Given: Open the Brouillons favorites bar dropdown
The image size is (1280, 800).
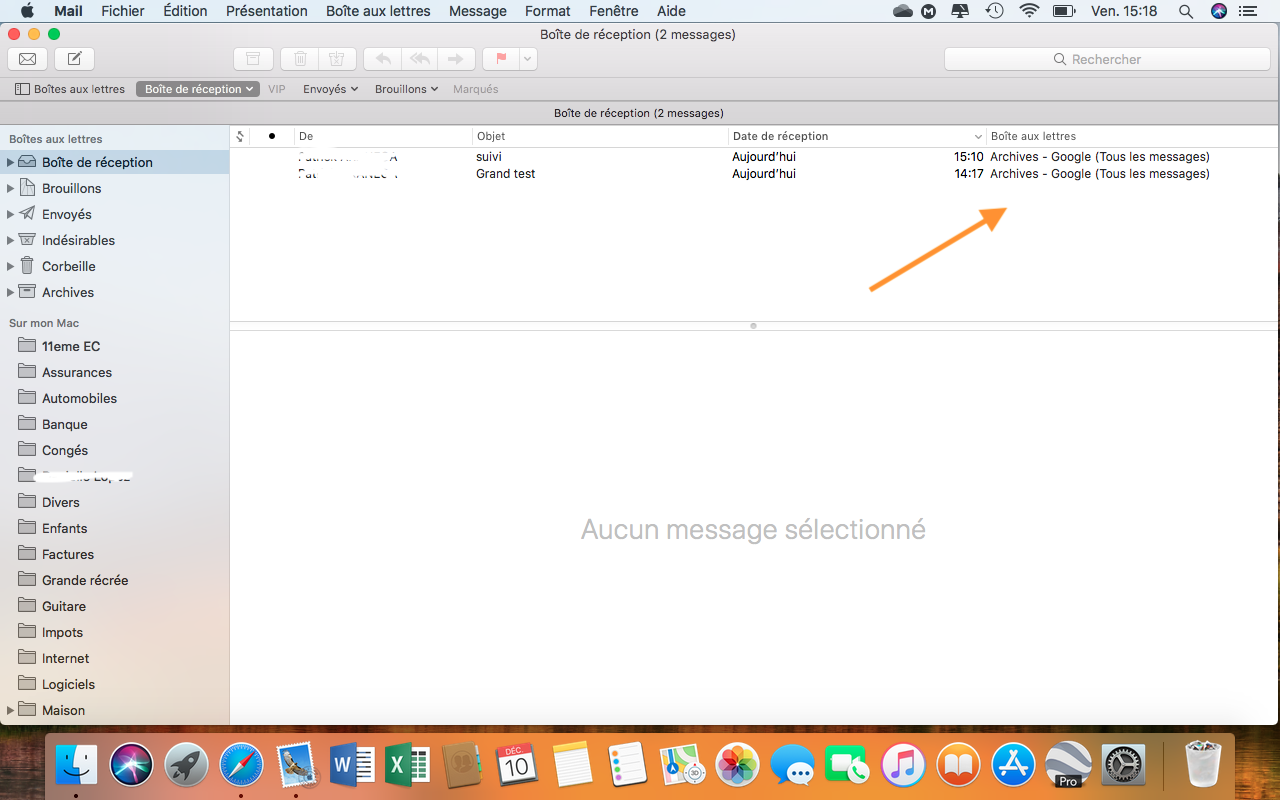Looking at the screenshot, I should (x=406, y=89).
